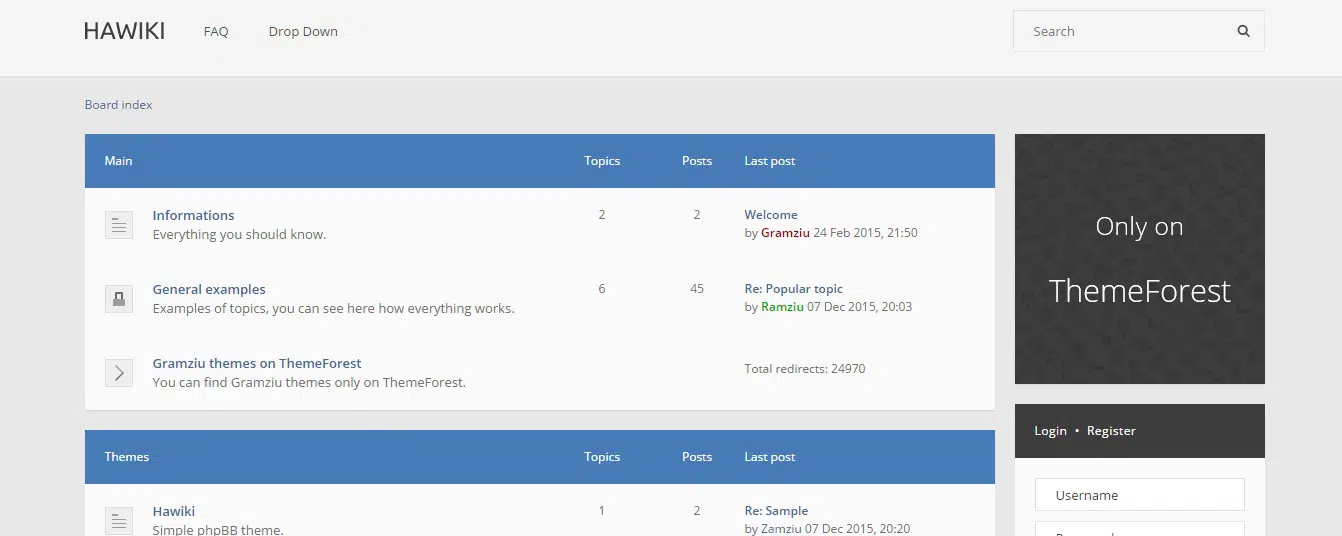The height and width of the screenshot is (536, 1342).
Task: Click the Hawiki forum icon
Action: tap(119, 520)
